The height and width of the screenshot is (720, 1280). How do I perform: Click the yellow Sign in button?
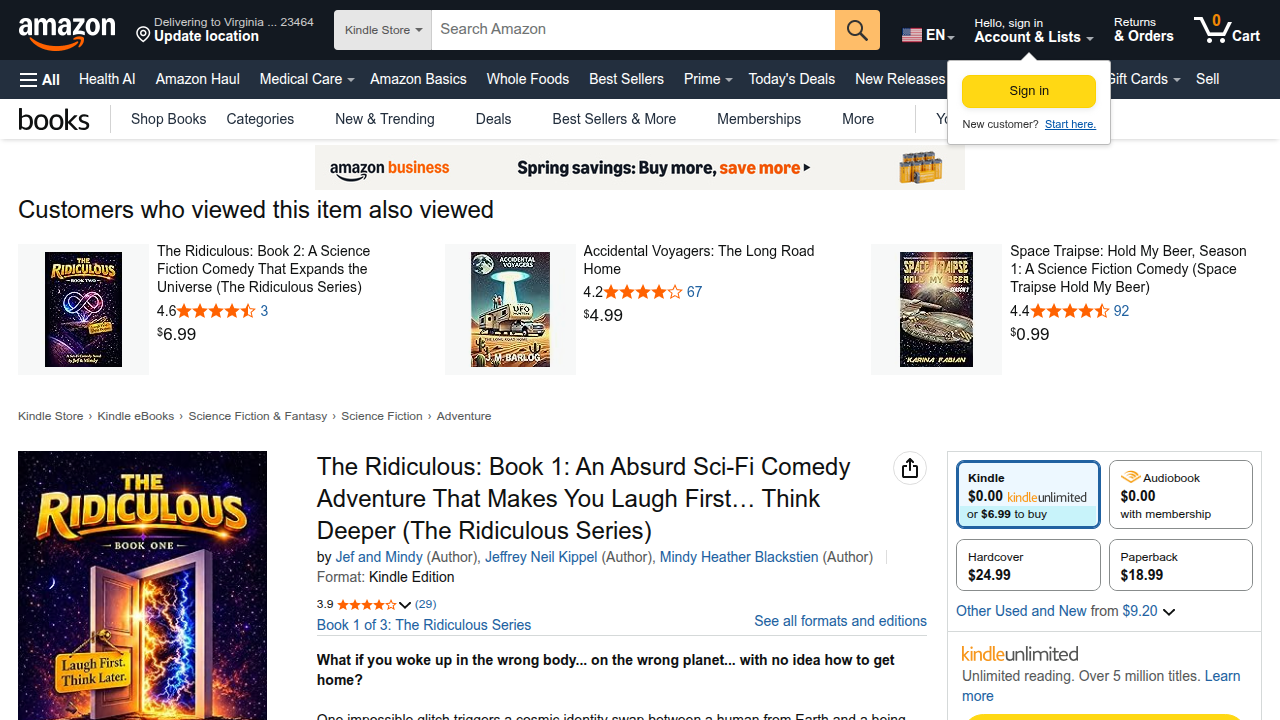coord(1029,91)
